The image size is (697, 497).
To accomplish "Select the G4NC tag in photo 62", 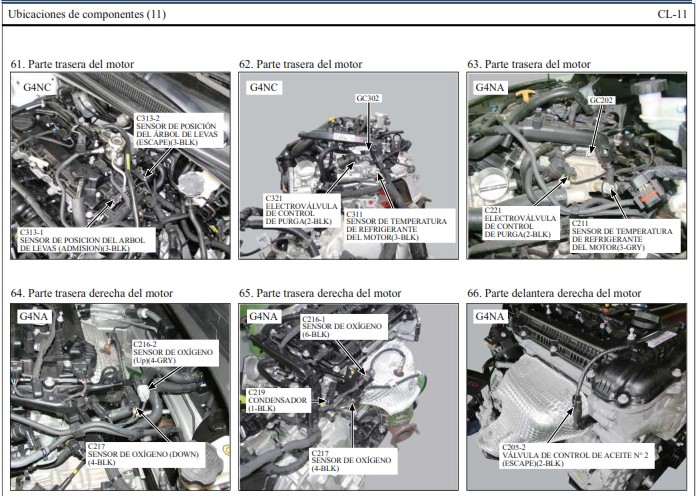I will click(264, 87).
